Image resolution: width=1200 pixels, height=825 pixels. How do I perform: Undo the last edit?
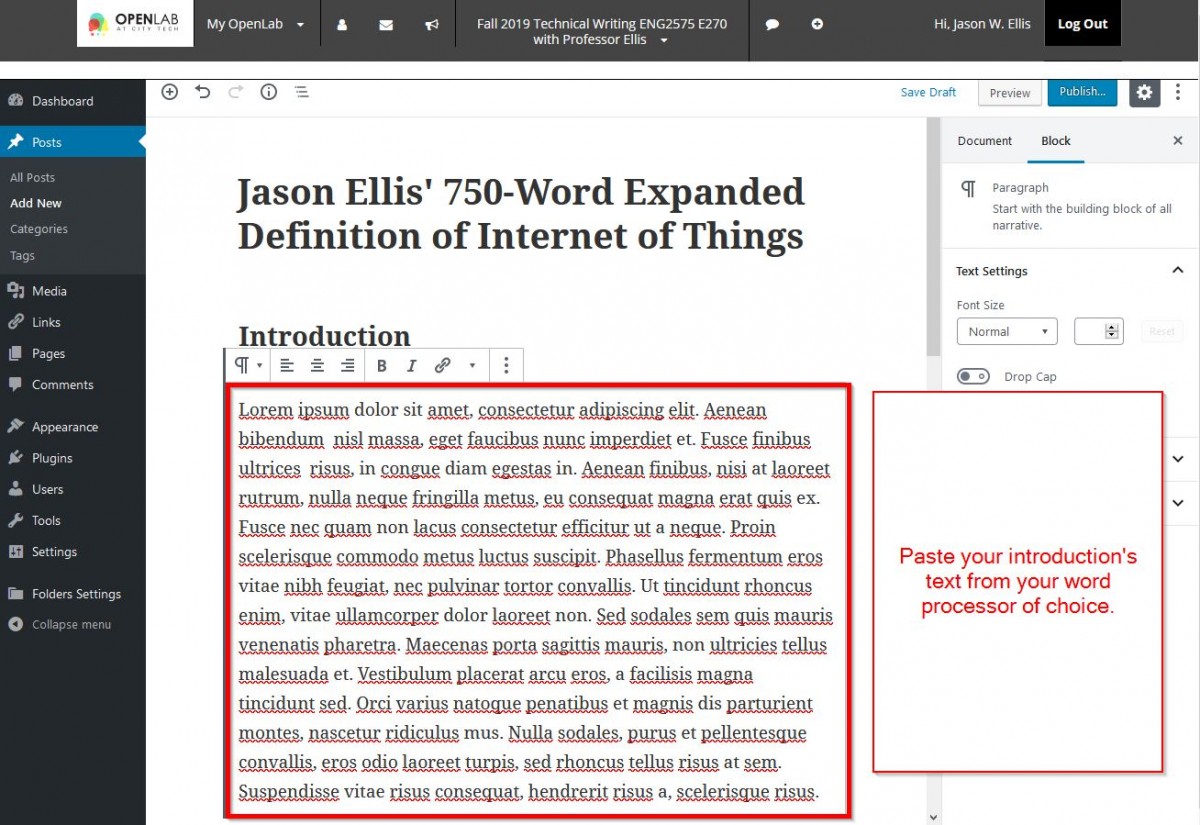203,92
